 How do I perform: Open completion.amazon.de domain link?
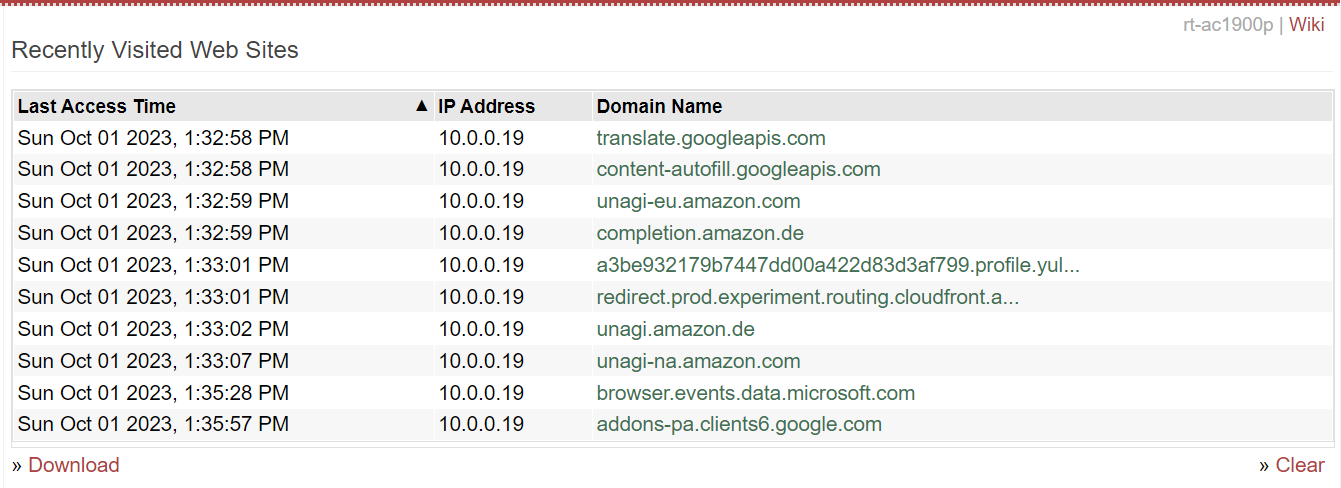pos(700,234)
